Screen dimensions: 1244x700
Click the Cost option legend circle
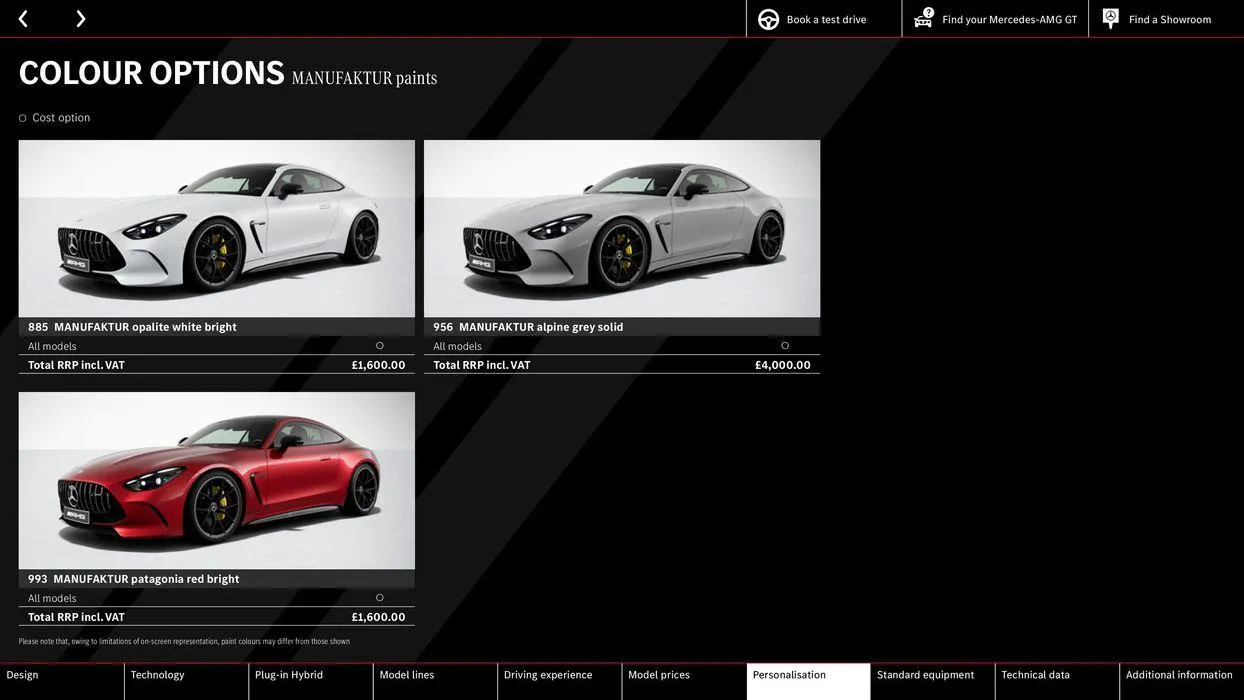click(22, 118)
